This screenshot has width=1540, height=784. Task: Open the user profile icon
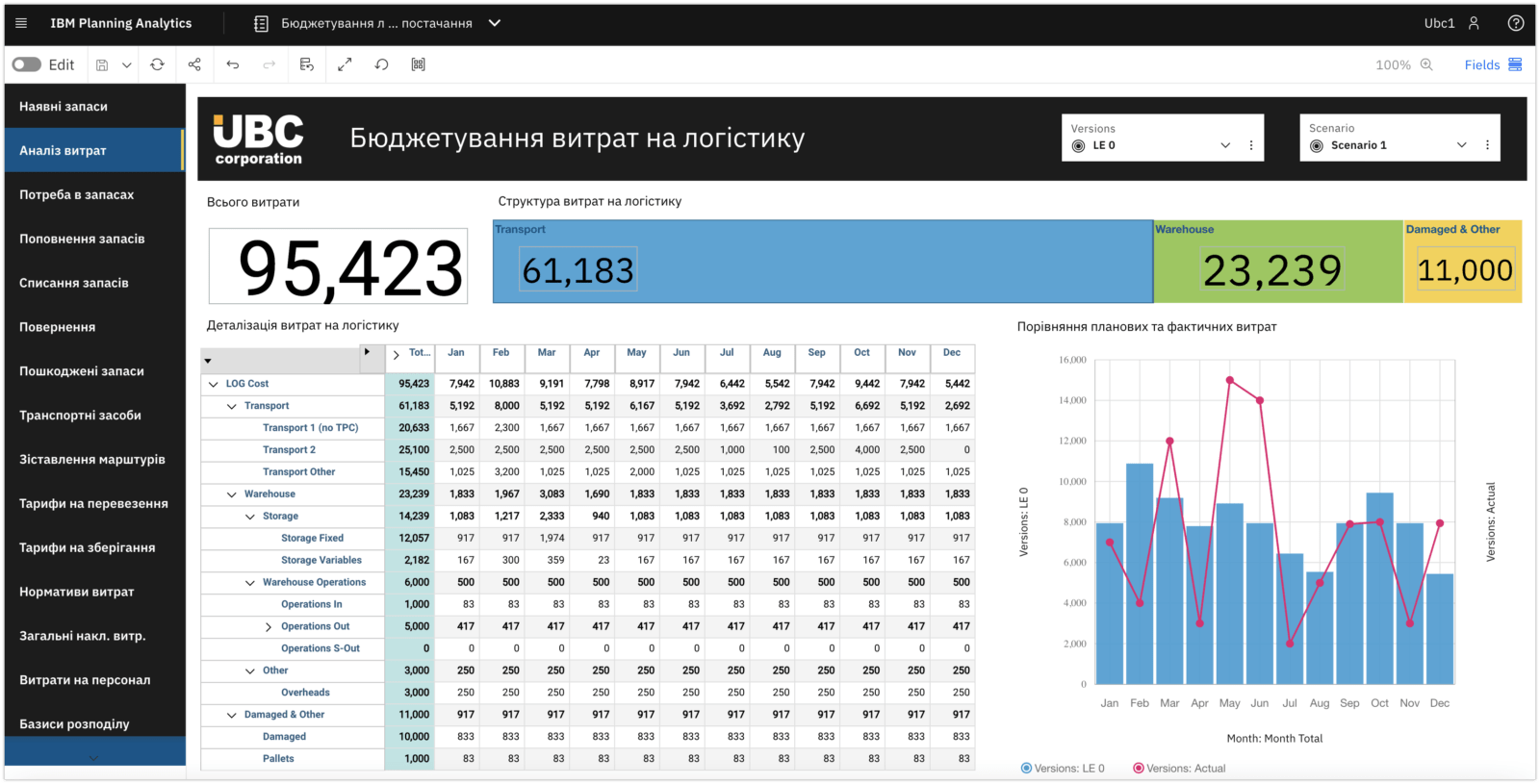click(x=1474, y=23)
